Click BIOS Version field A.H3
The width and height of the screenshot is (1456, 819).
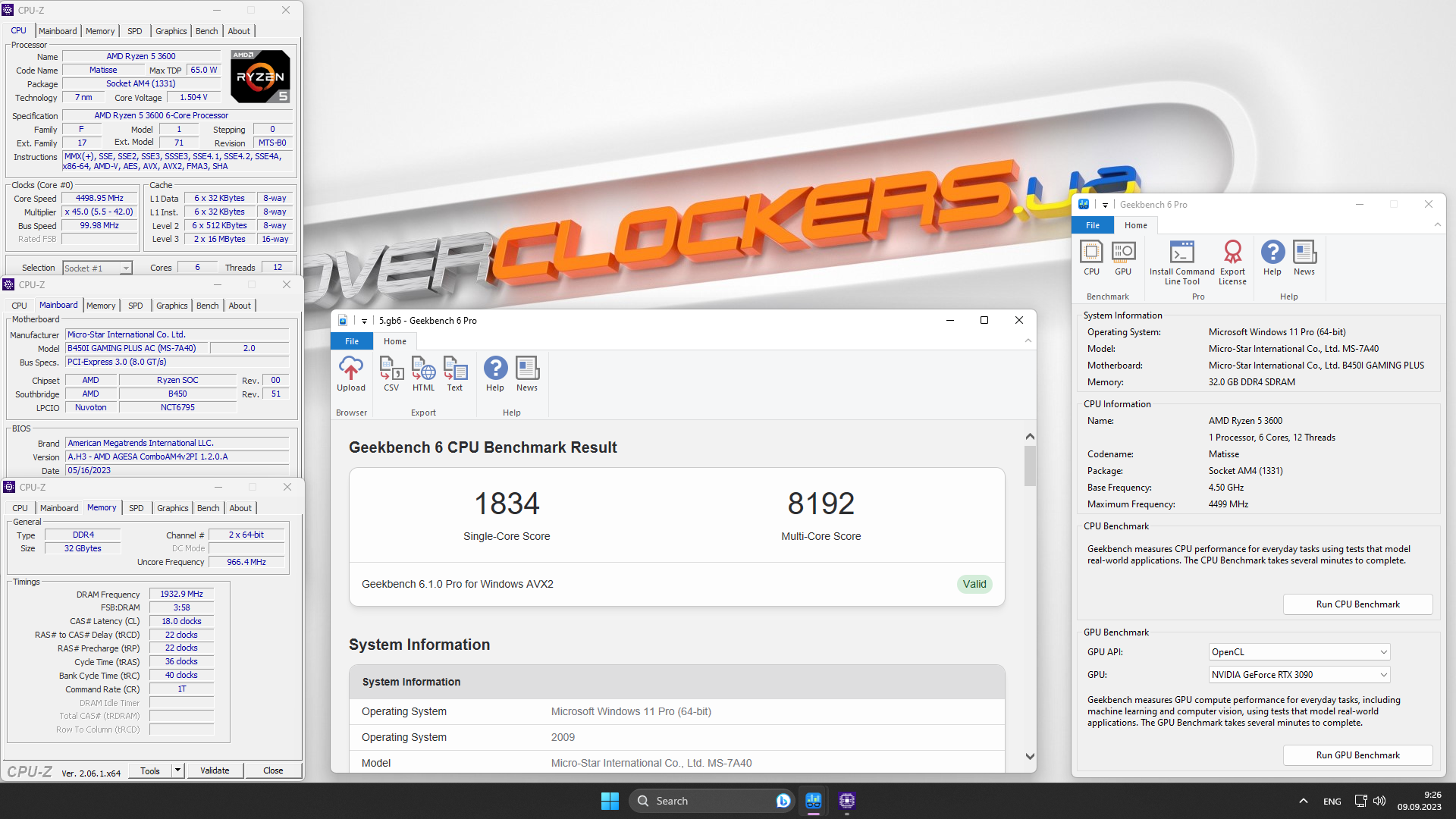pyautogui.click(x=177, y=457)
